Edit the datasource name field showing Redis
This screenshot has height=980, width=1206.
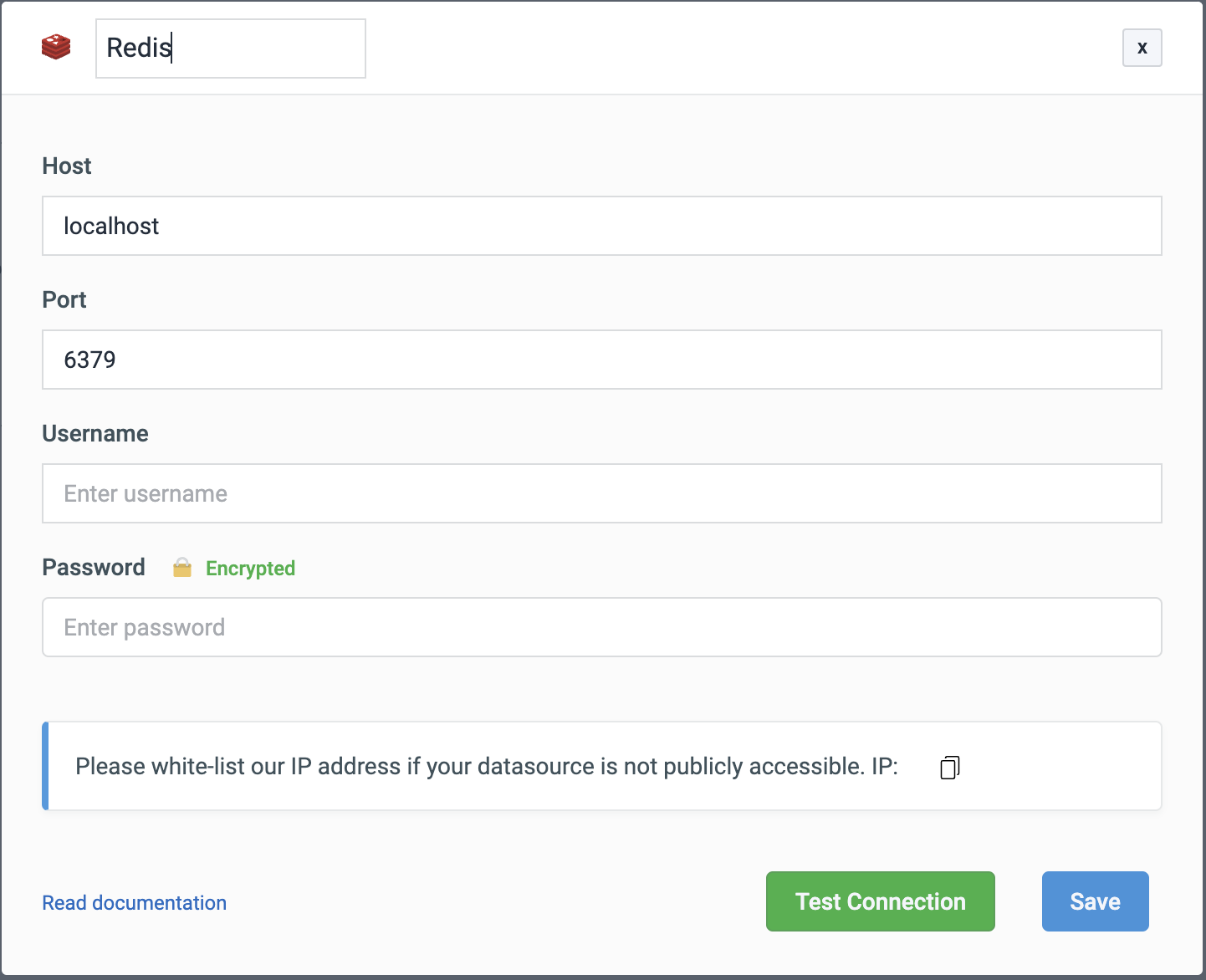[230, 48]
